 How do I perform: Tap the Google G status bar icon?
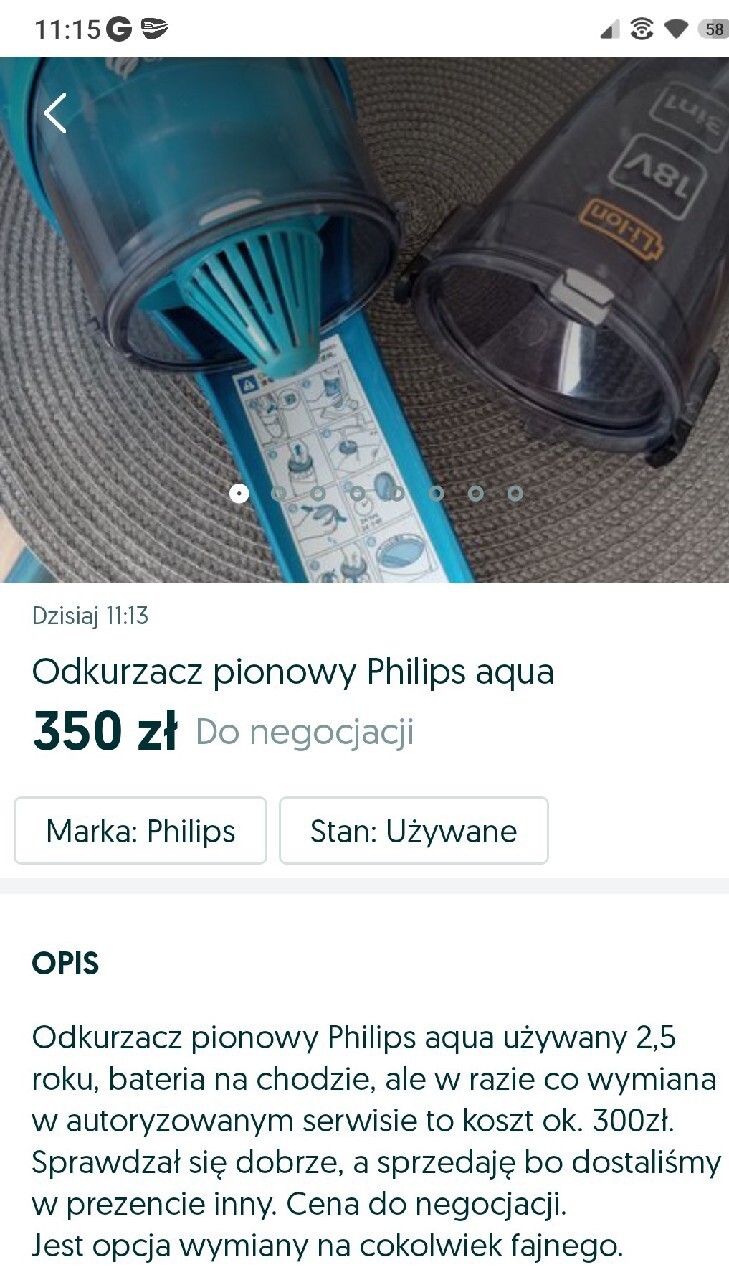tap(119, 30)
